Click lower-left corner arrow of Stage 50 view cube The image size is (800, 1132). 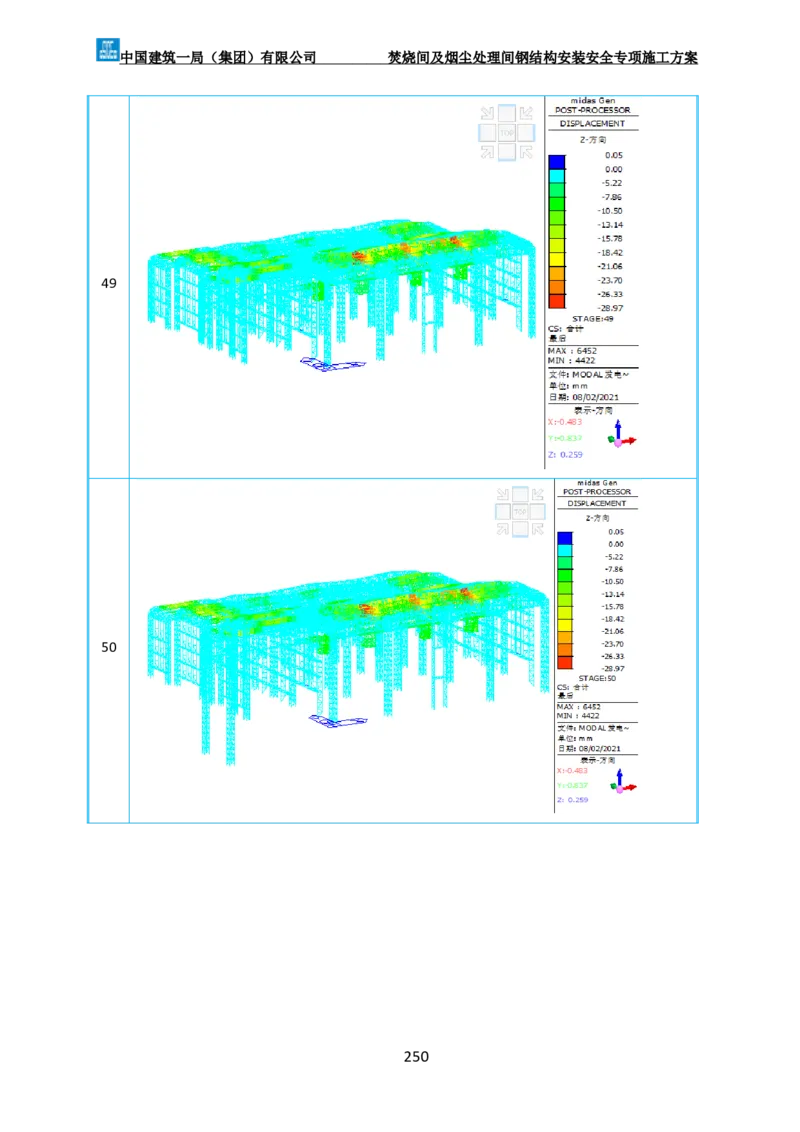pyautogui.click(x=502, y=529)
